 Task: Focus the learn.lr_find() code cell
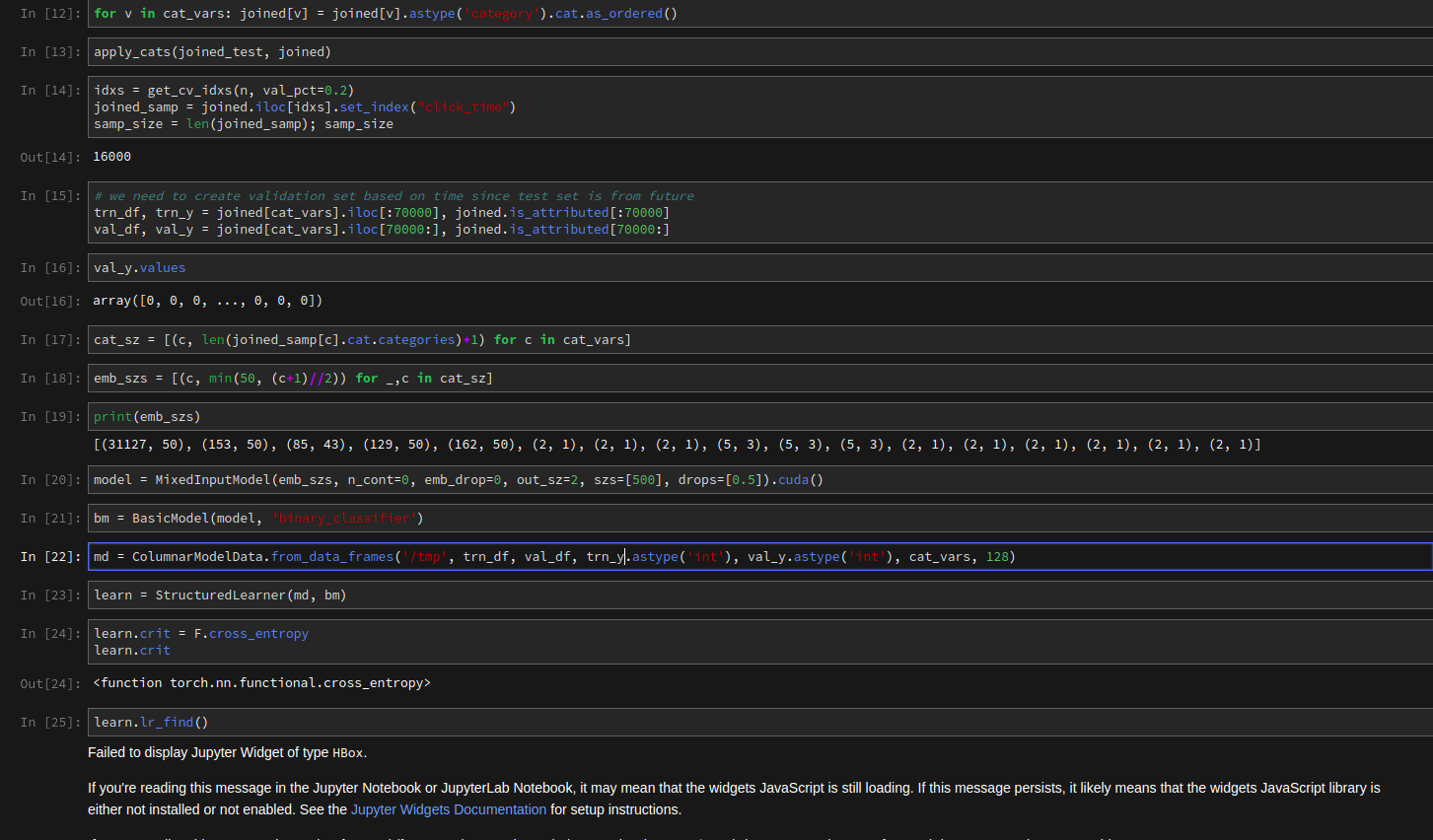coord(759,723)
